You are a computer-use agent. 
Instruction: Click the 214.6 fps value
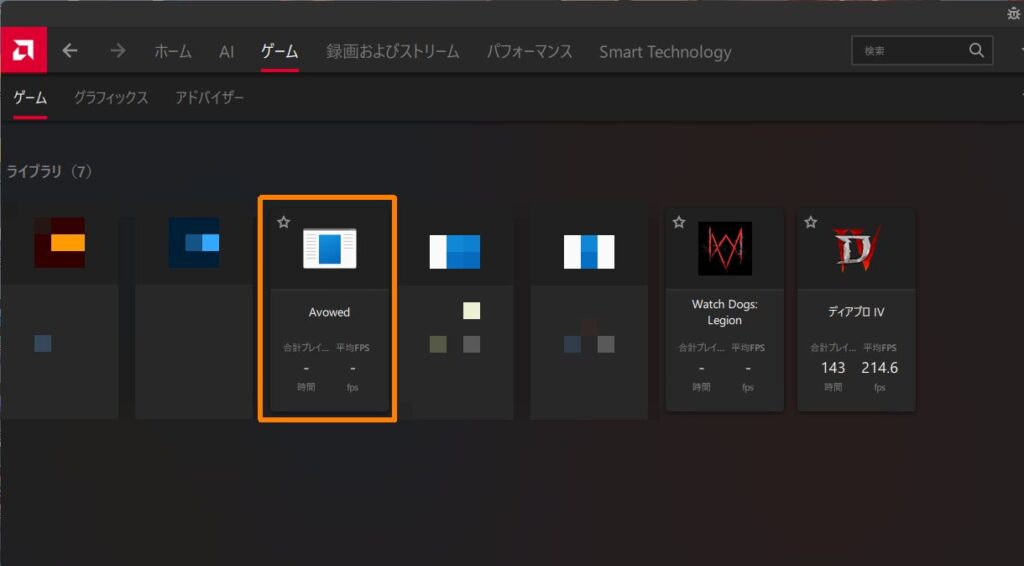(880, 368)
